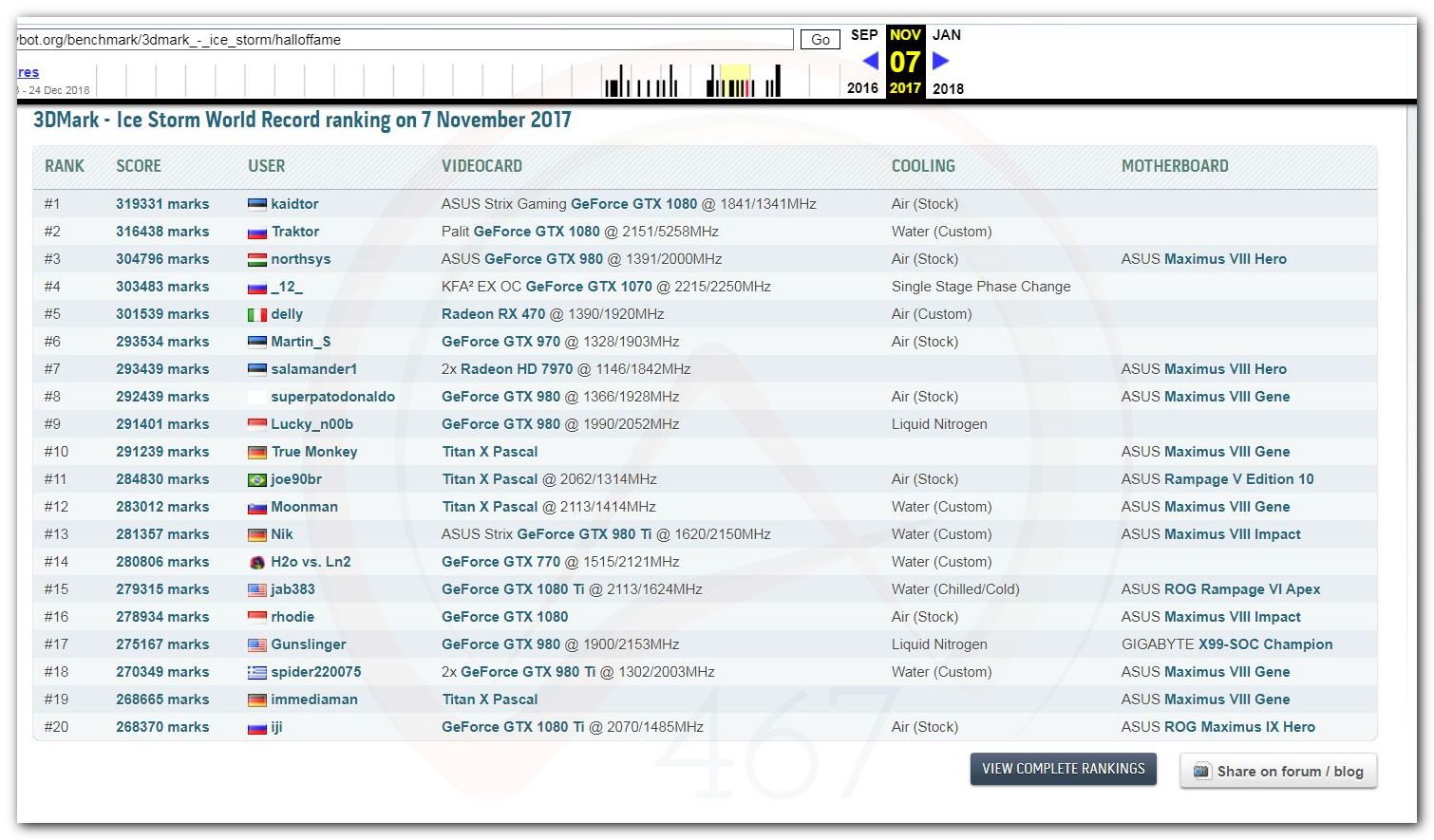Click the Italian flag next to delly
The width and height of the screenshot is (1434, 840).
[256, 314]
